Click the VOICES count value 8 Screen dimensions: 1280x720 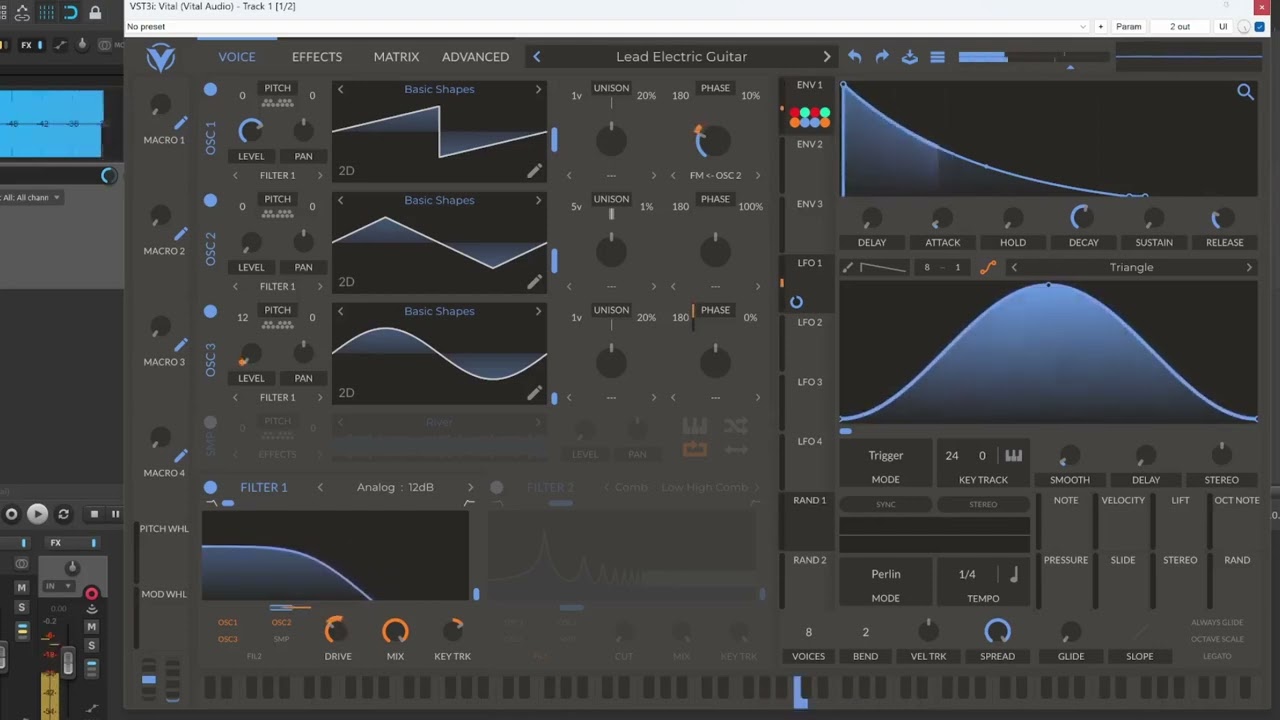(808, 632)
